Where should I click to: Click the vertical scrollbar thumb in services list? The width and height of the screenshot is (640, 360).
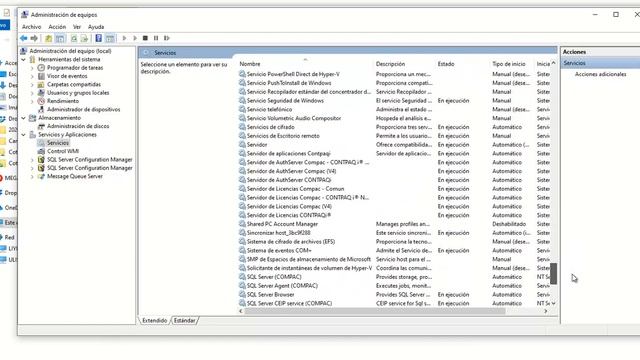[x=553, y=273]
